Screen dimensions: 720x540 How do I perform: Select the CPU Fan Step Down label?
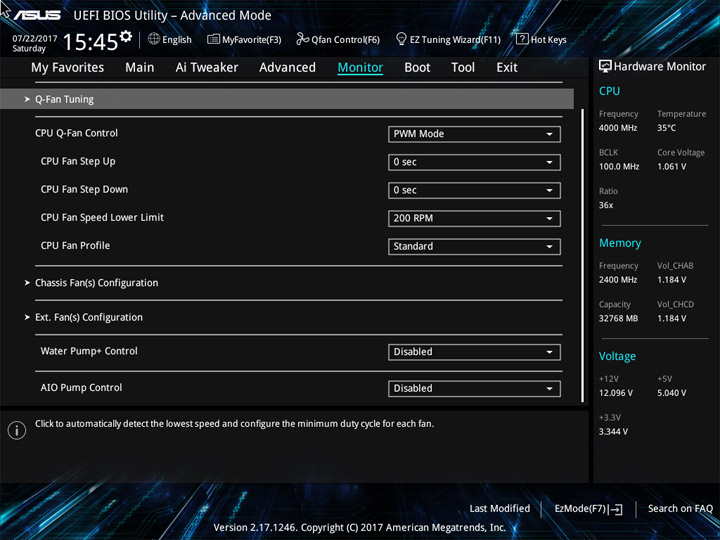(x=84, y=189)
